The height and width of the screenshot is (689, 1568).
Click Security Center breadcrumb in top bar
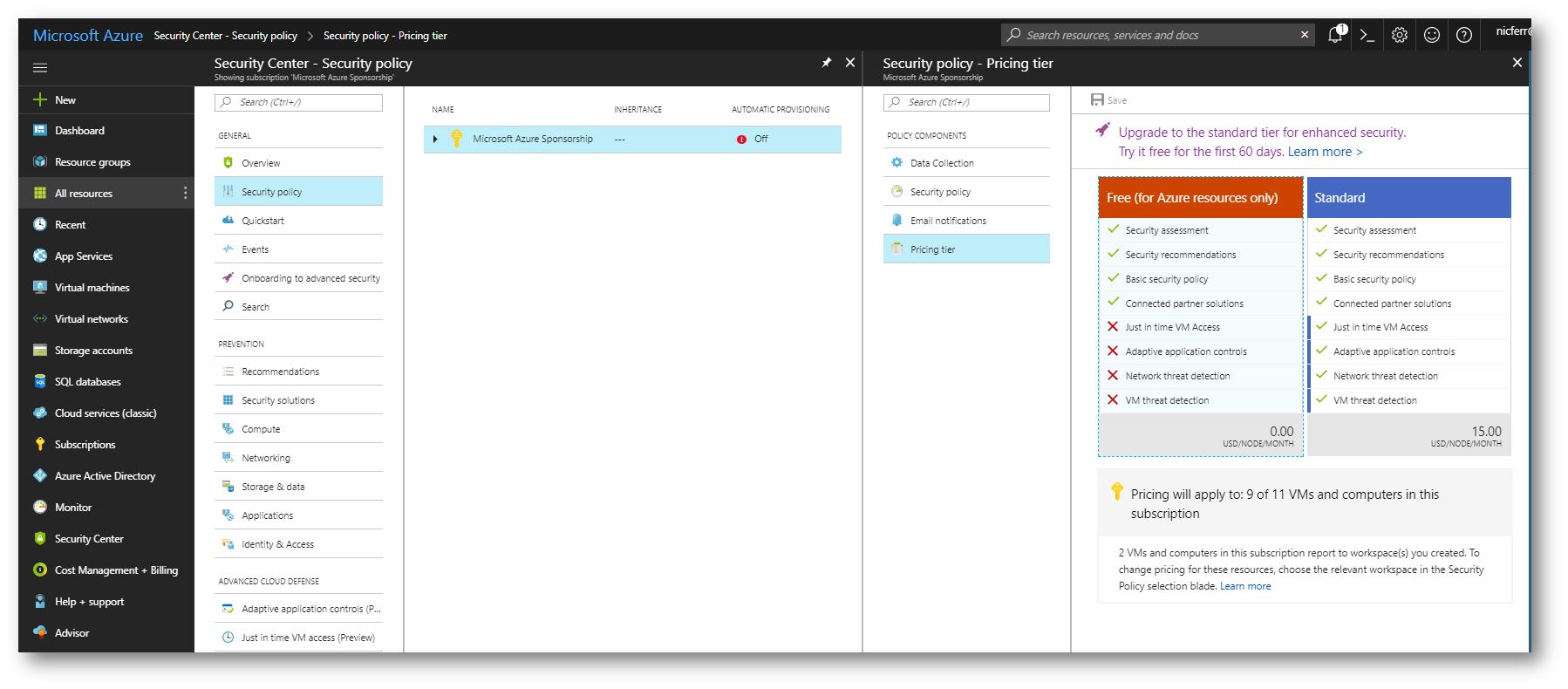(225, 36)
